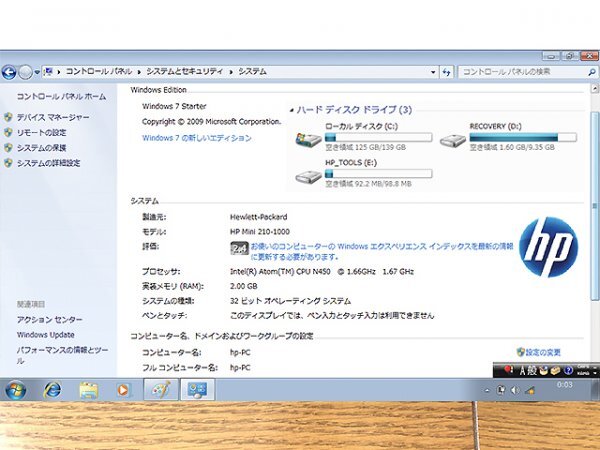Viewport: 600px width, 450px height.
Task: Click the Windows 7 Starter edition text
Action: click(x=174, y=106)
